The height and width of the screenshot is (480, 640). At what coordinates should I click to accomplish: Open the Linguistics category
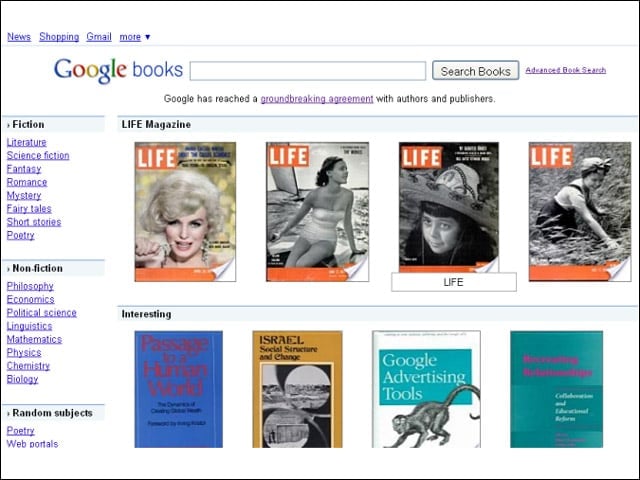coord(29,326)
